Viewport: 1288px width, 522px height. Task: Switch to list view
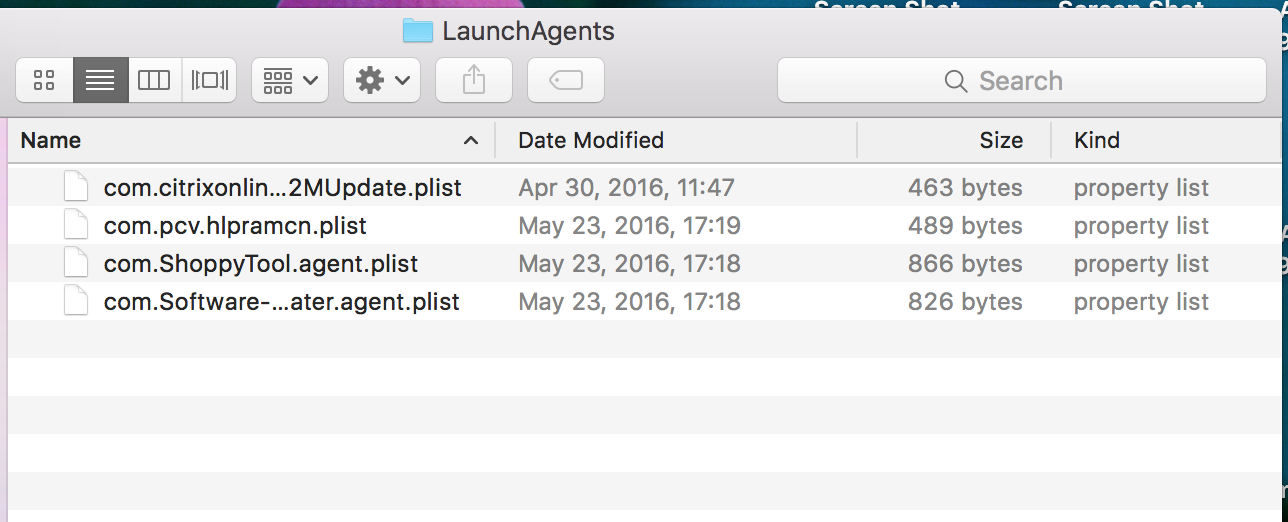click(100, 81)
